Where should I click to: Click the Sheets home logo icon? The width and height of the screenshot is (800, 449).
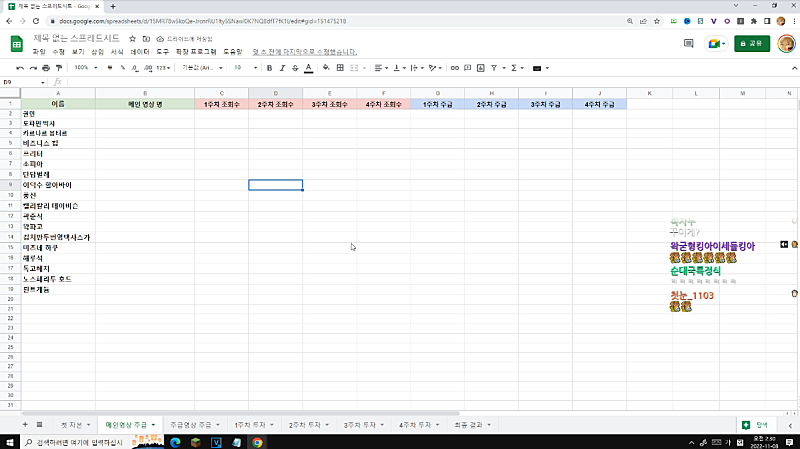pyautogui.click(x=16, y=44)
